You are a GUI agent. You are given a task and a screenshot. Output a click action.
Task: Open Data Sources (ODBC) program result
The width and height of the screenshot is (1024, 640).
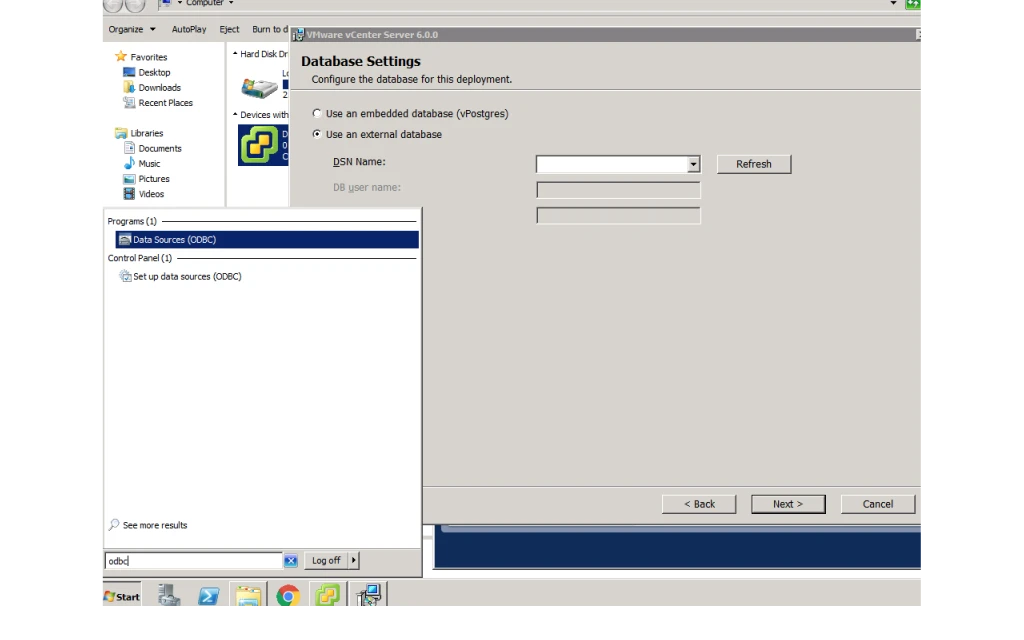(266, 240)
